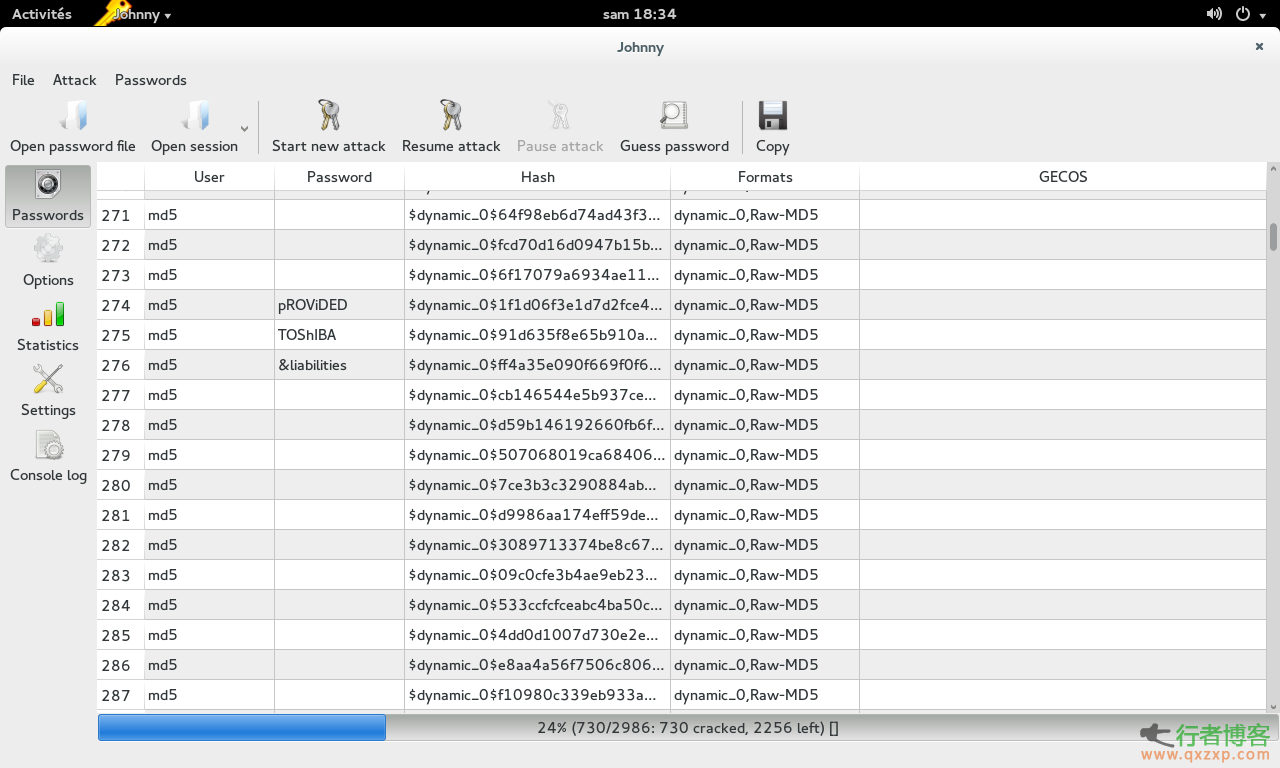This screenshot has height=768, width=1280.
Task: Click hash $dynamic_0$cb146544e5b937ce...
Action: pos(537,395)
